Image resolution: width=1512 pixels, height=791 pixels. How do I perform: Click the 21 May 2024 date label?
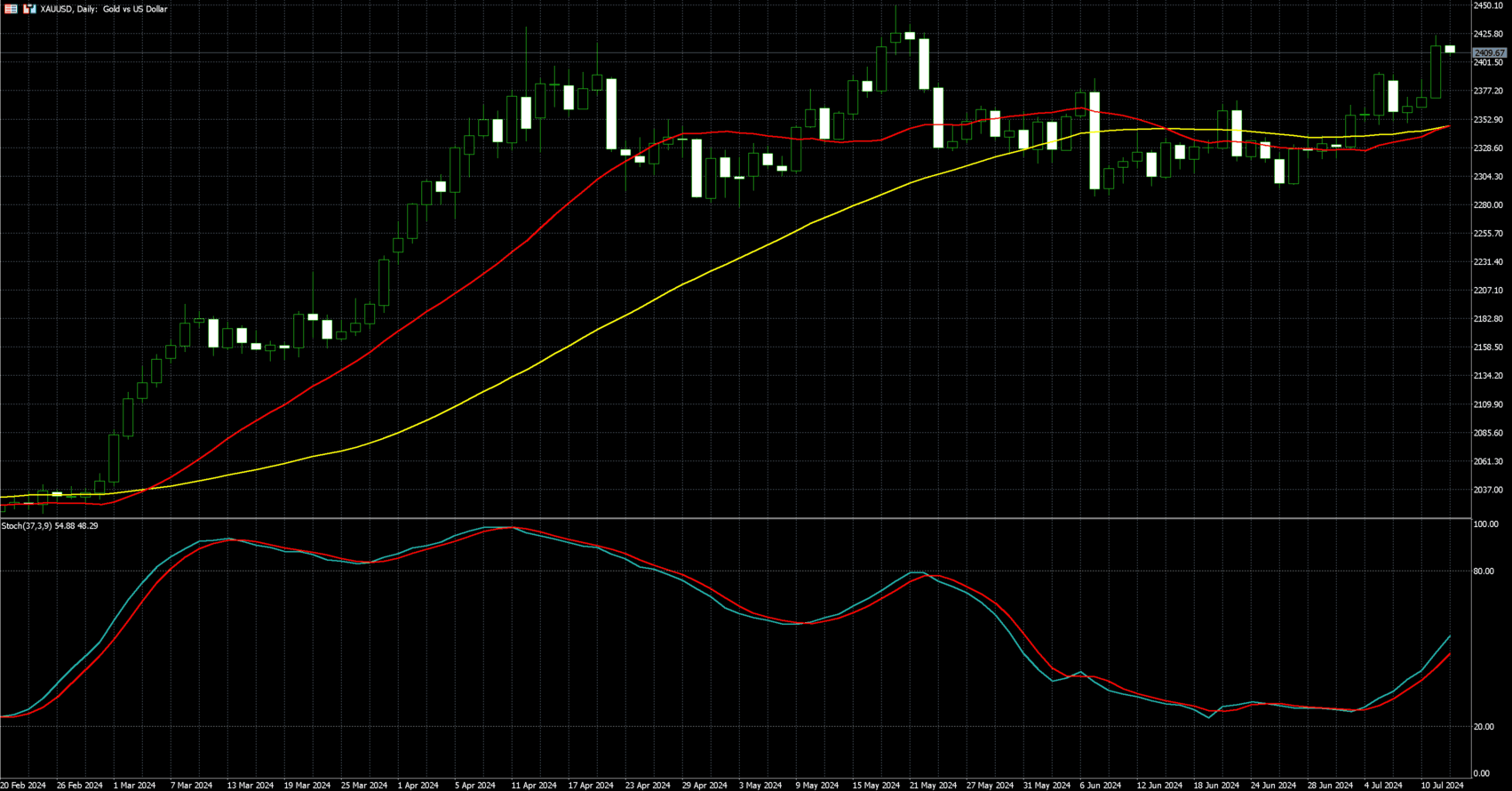[x=933, y=786]
